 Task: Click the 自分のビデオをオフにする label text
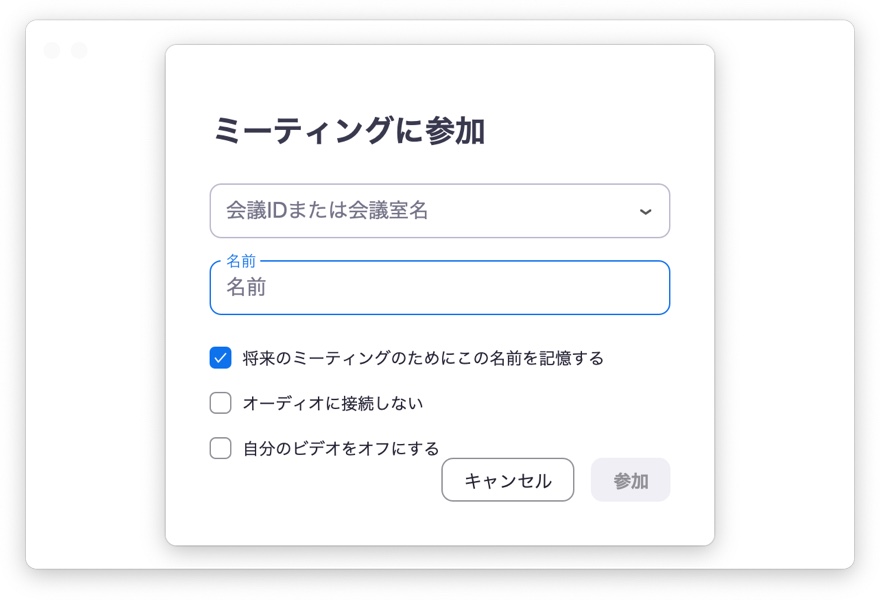(x=341, y=448)
